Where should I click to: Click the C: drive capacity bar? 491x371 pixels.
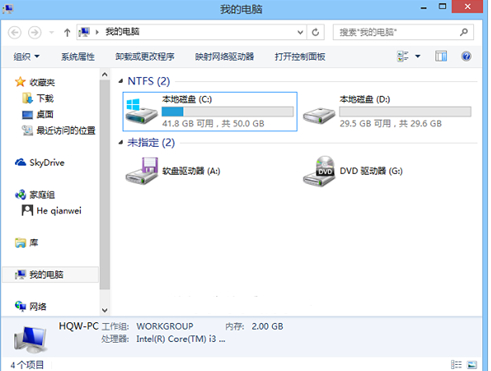click(228, 112)
